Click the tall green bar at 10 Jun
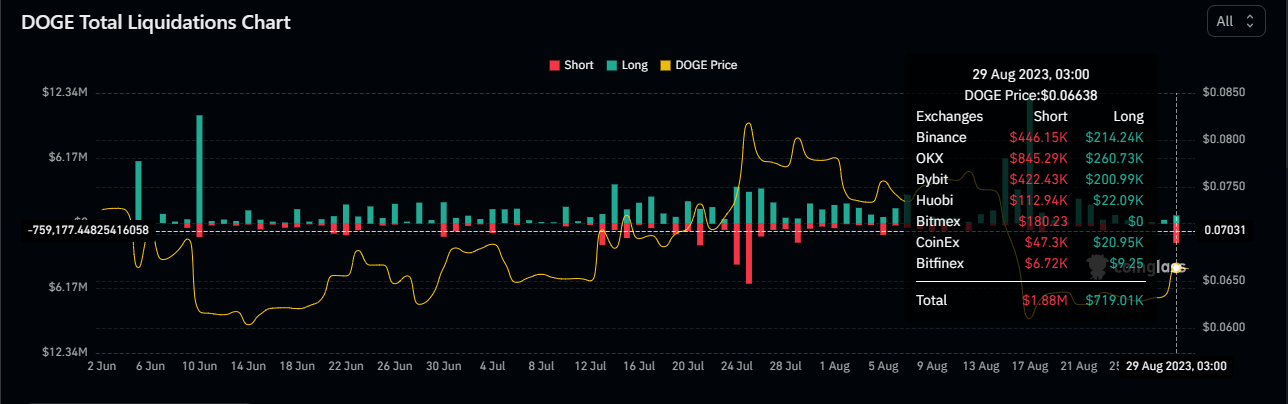Image resolution: width=1288 pixels, height=404 pixels. [200, 168]
